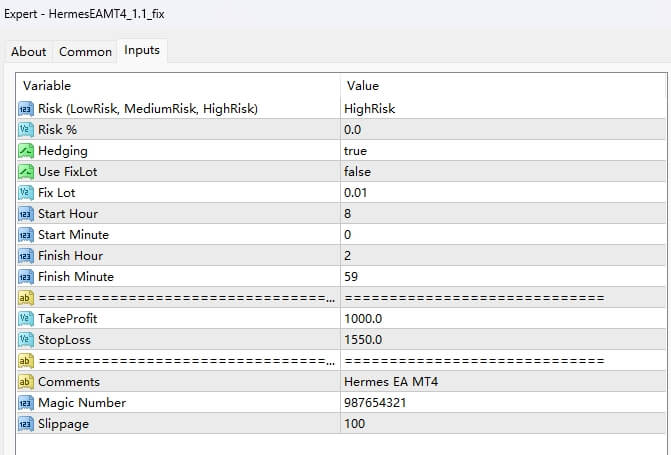This screenshot has width=671, height=455.
Task: Select the Finish Hour variable name
Action: pos(70,256)
